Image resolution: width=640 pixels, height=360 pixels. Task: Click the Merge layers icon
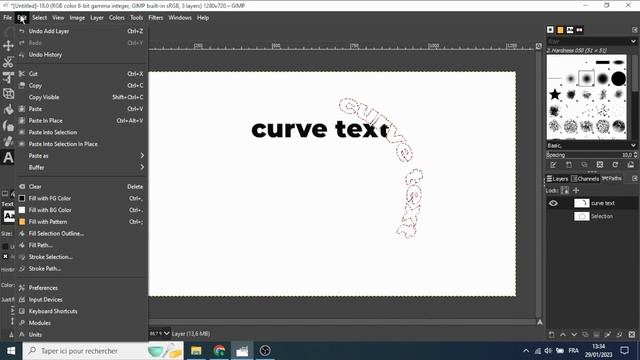[596, 335]
